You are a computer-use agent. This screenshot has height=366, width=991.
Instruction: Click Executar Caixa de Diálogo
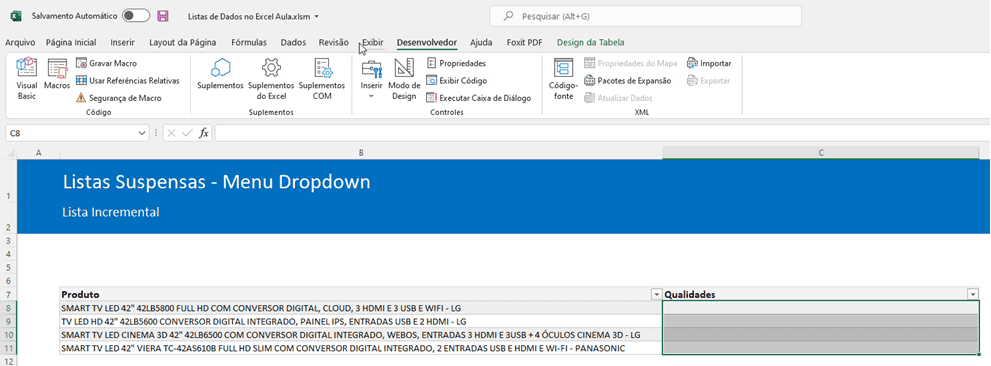478,98
